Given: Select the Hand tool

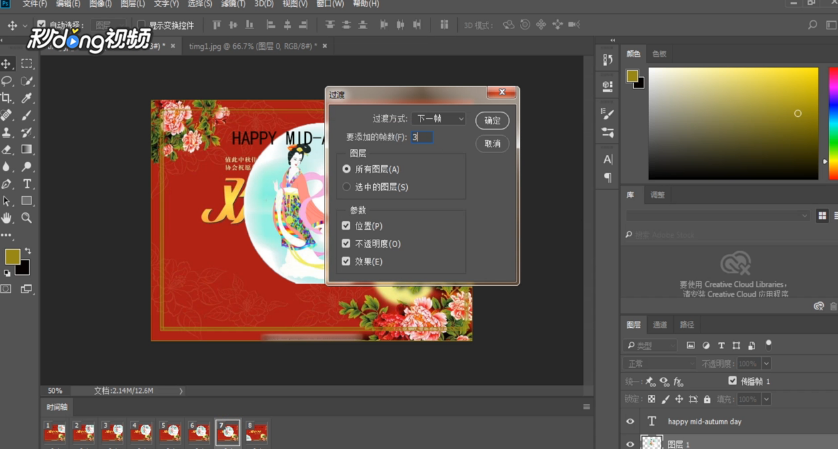Looking at the screenshot, I should tap(6, 218).
